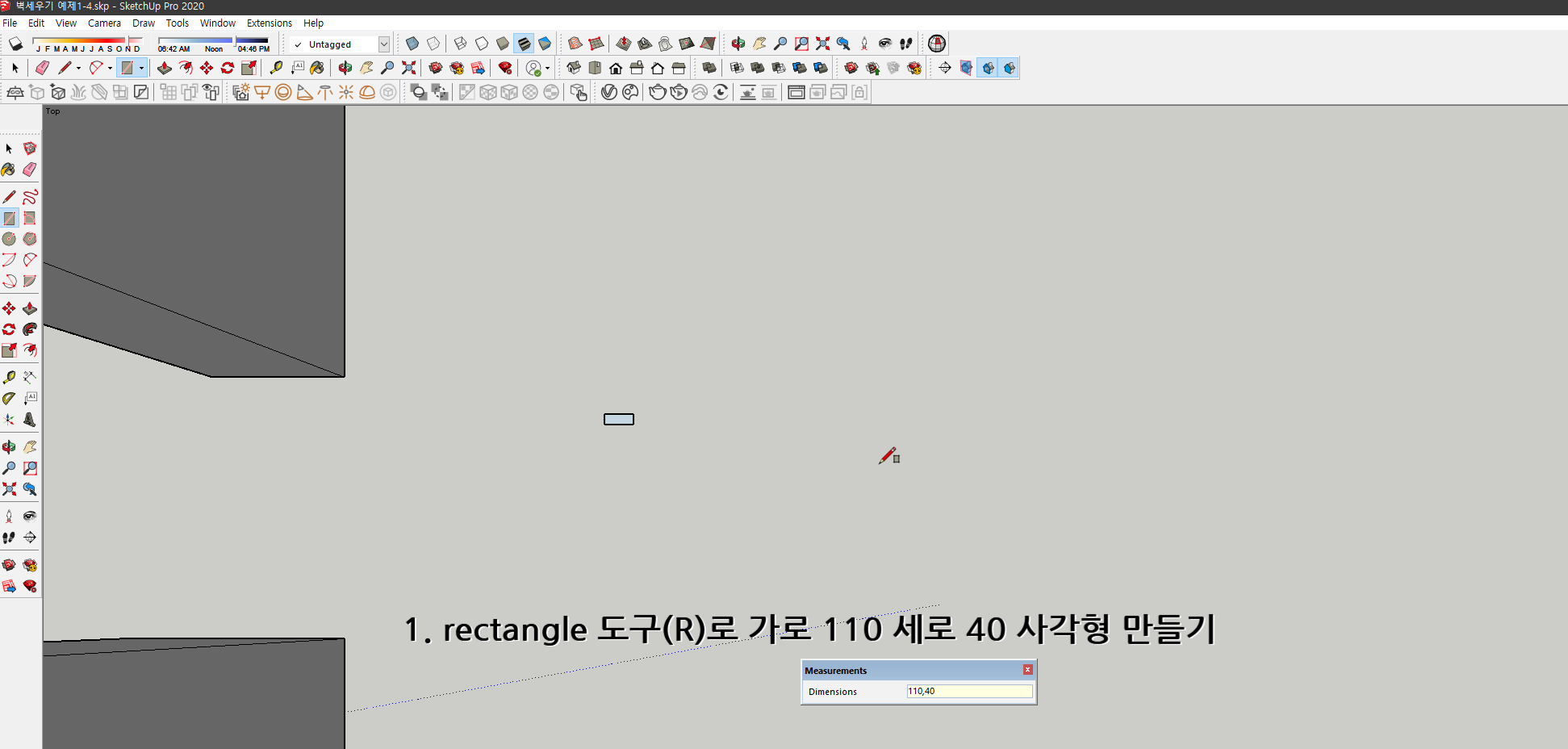
Task: Open the Untagged tag dropdown
Action: tap(385, 44)
